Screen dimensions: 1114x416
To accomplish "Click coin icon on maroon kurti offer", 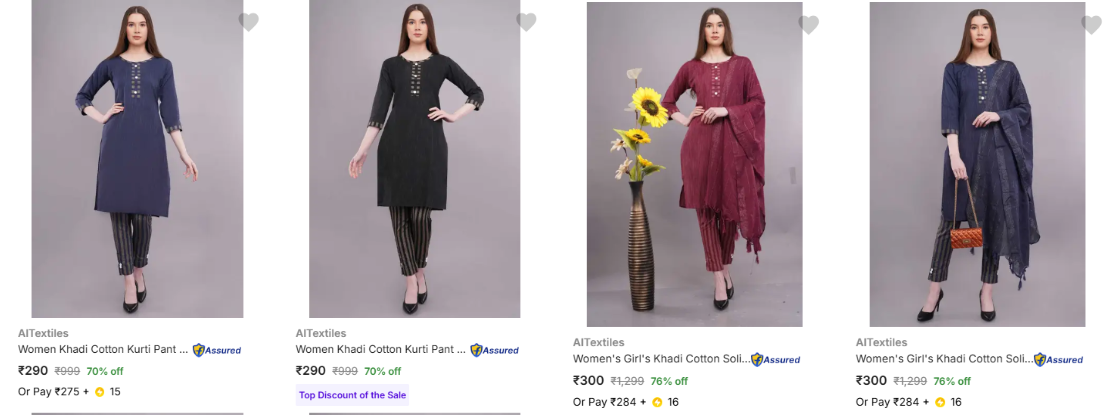I will [x=657, y=402].
